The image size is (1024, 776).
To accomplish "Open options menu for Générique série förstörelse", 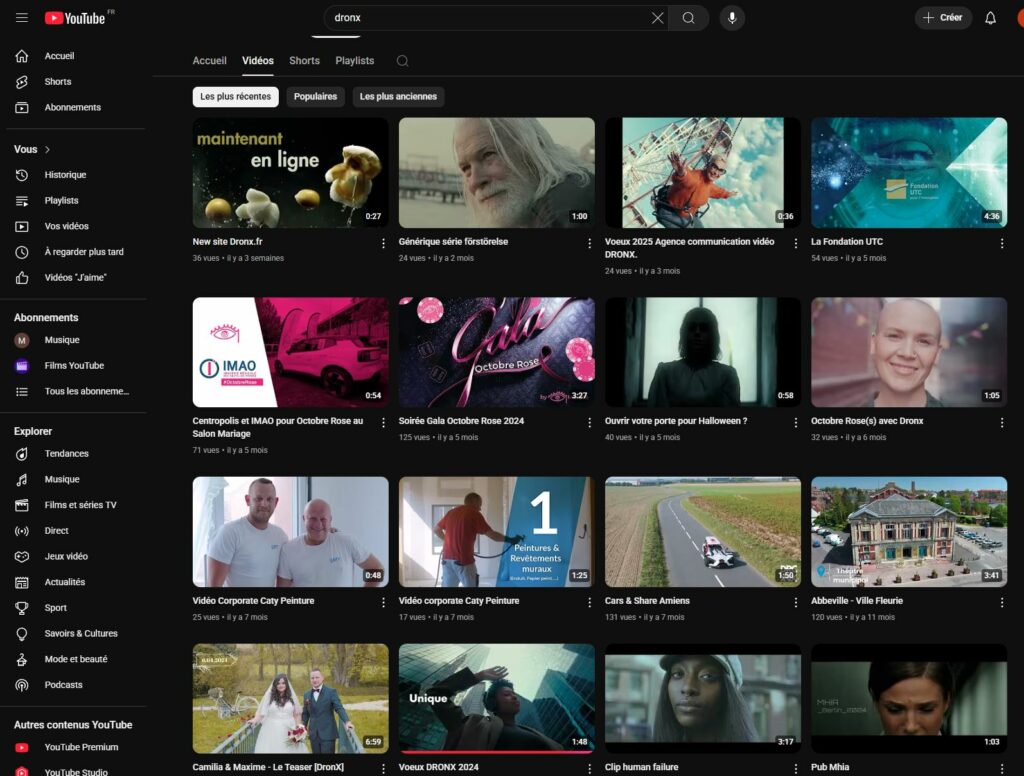I will pyautogui.click(x=589, y=244).
